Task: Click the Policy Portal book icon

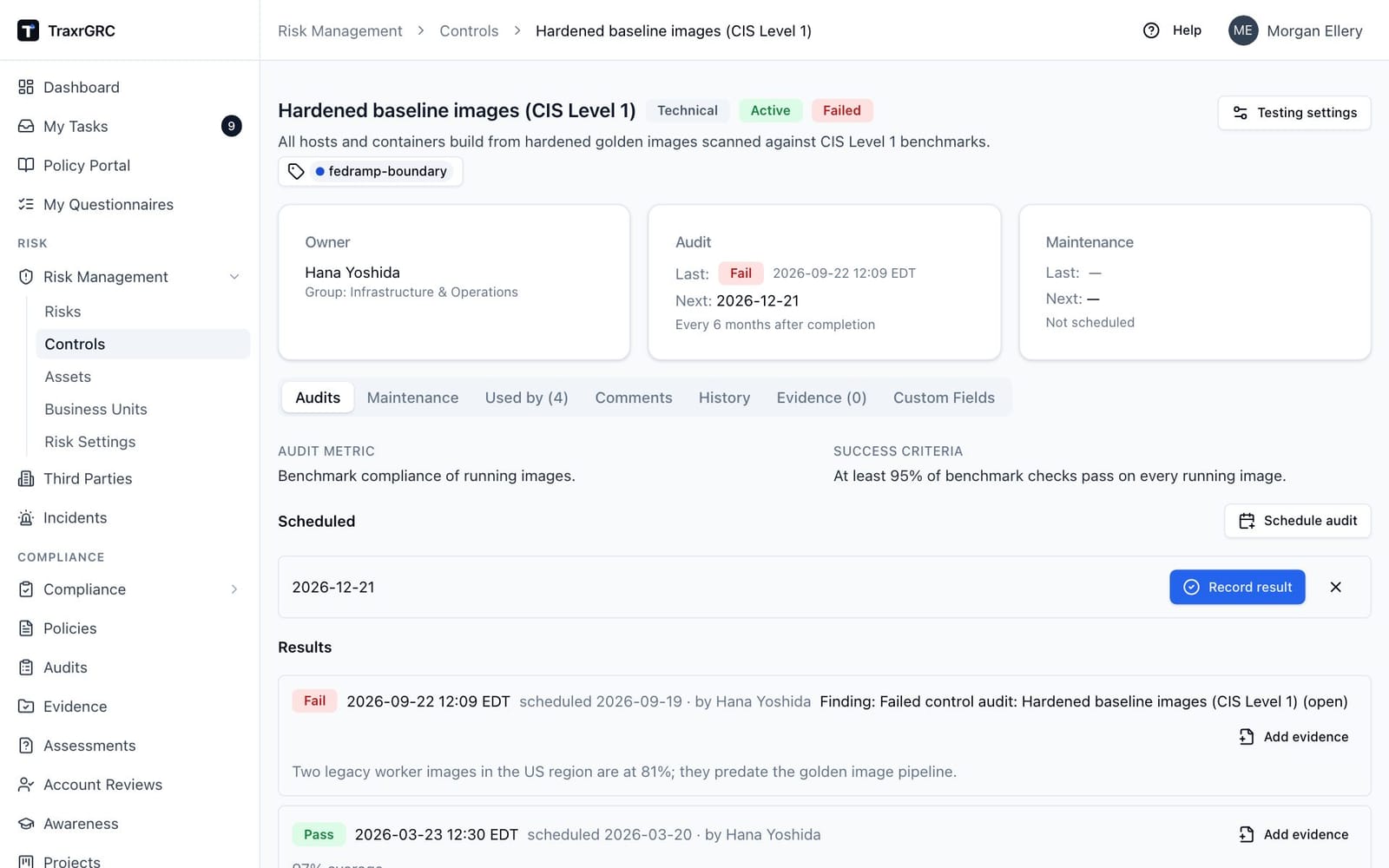Action: [26, 165]
